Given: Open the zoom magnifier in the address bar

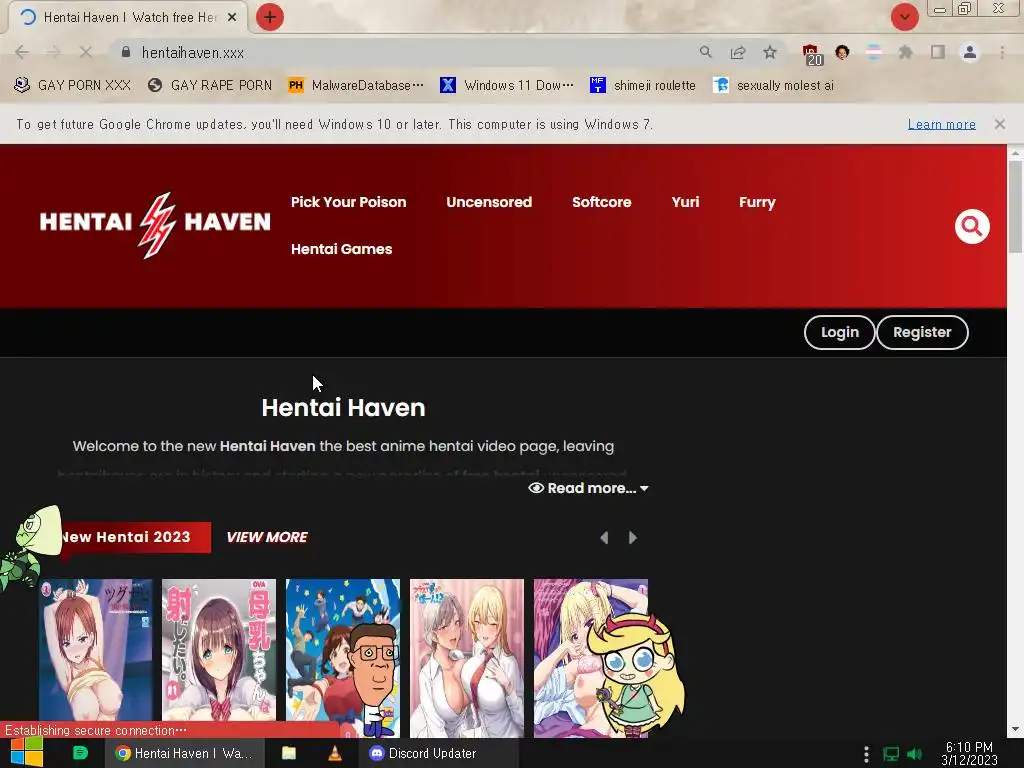Looking at the screenshot, I should click(x=705, y=52).
